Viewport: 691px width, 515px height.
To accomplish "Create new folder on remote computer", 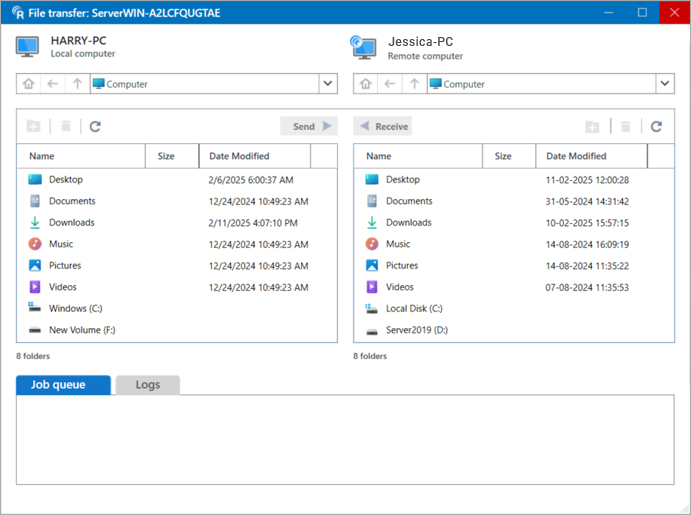I will [x=592, y=127].
